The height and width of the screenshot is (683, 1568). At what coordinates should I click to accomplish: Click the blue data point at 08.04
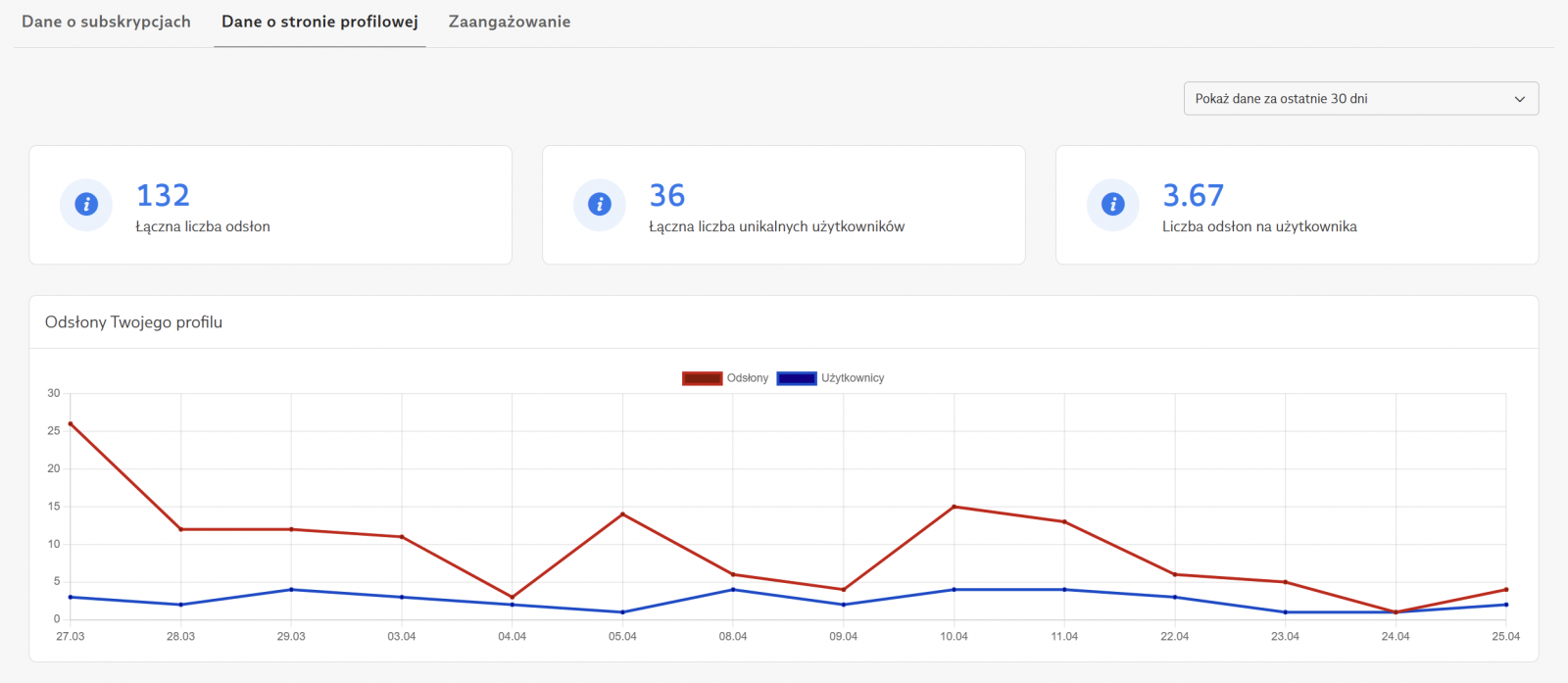733,590
